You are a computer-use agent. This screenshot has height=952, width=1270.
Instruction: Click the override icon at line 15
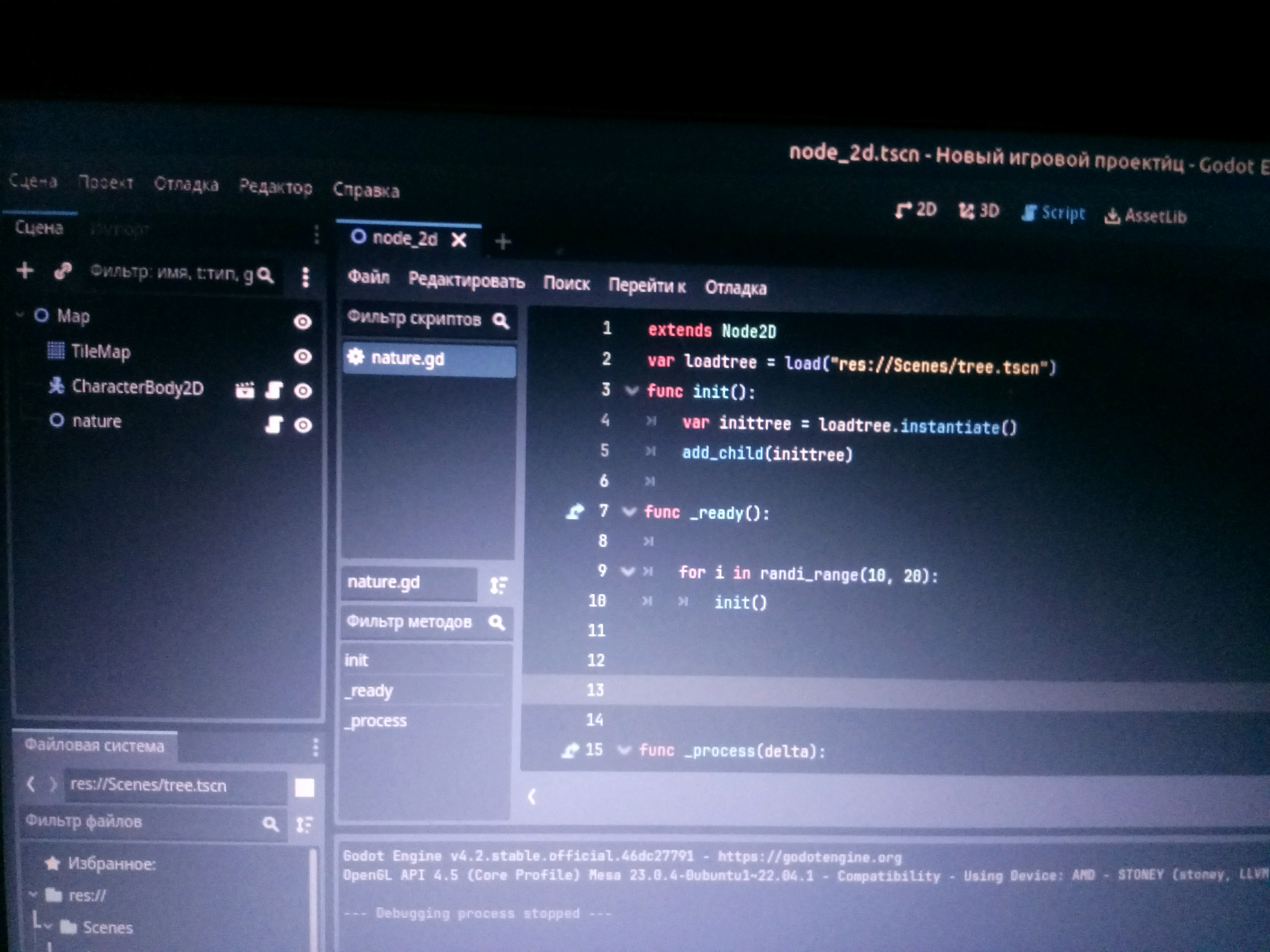[570, 750]
